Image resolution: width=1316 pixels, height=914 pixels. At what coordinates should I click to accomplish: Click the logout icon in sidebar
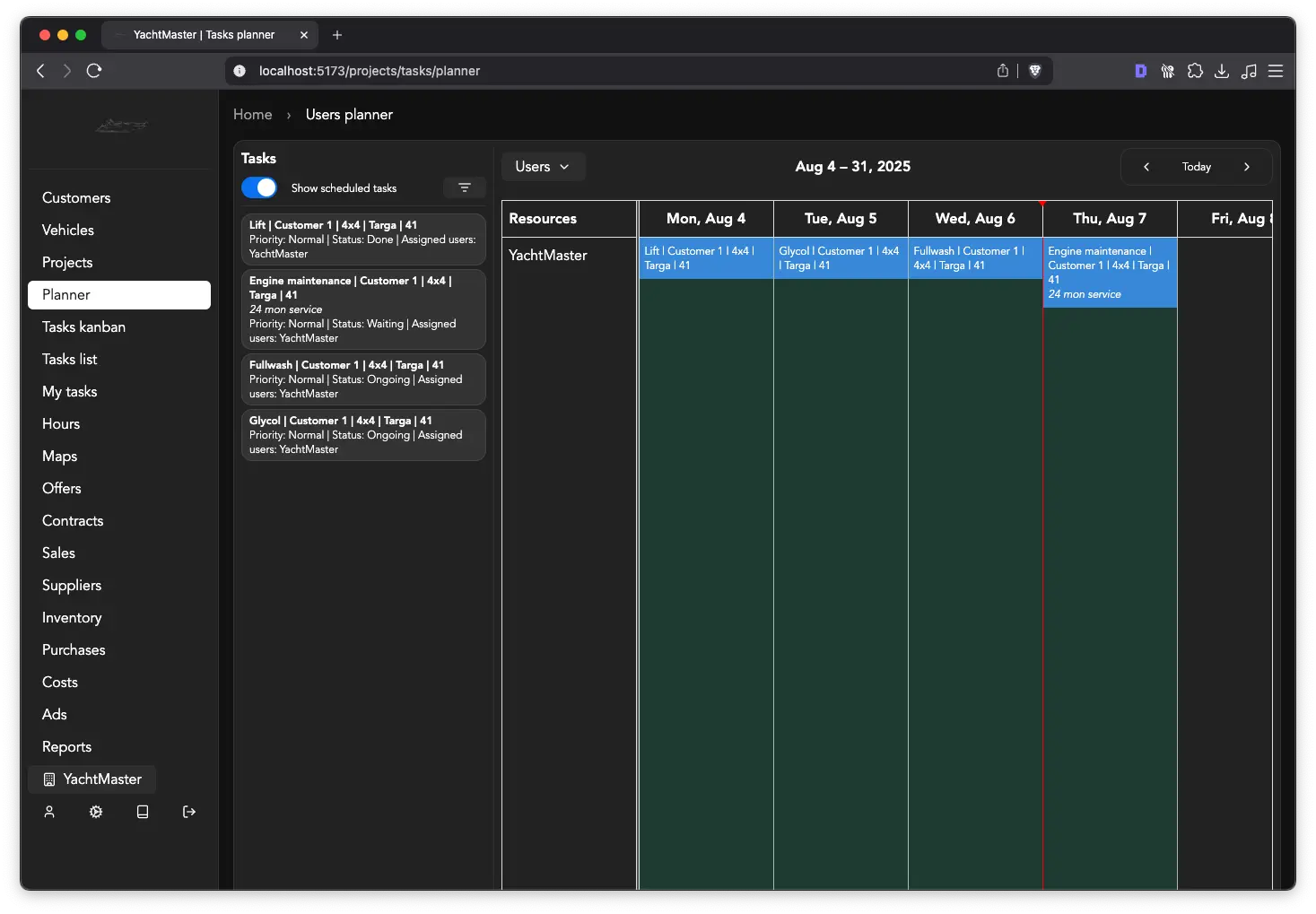(189, 812)
